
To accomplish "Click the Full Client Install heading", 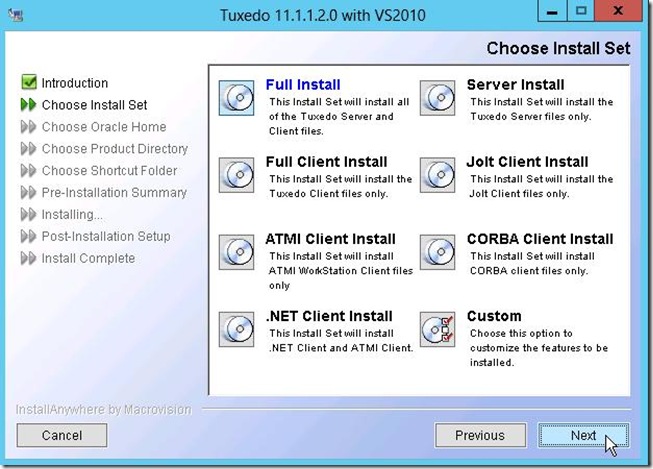I will [326, 162].
